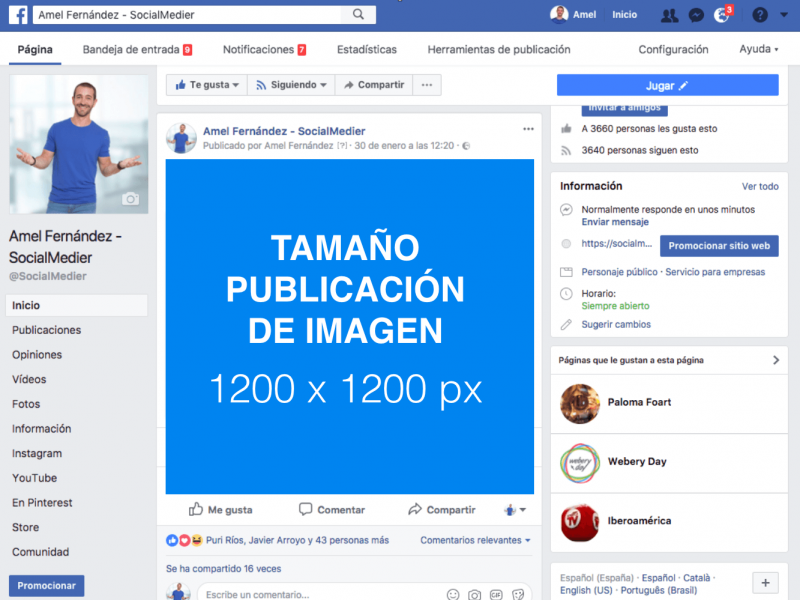Open the post reactions list
Image resolution: width=800 pixels, height=600 pixels.
[277, 540]
